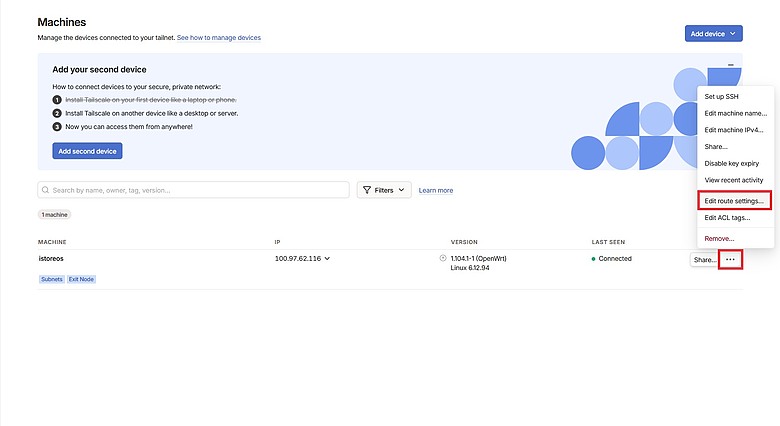Select Edit route settings menu entry
This screenshot has height=426, width=780.
pyautogui.click(x=734, y=201)
